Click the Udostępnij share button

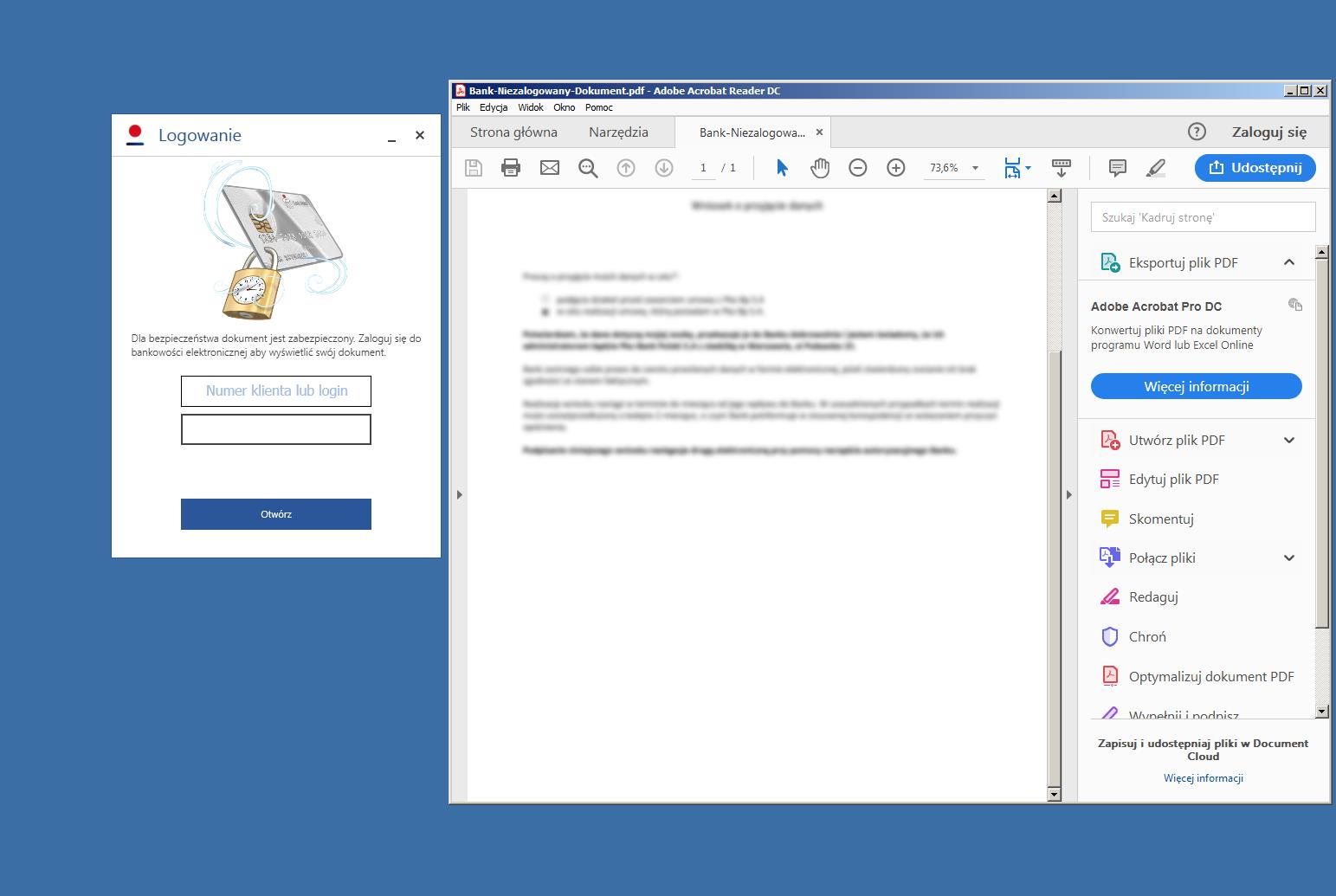pyautogui.click(x=1255, y=168)
